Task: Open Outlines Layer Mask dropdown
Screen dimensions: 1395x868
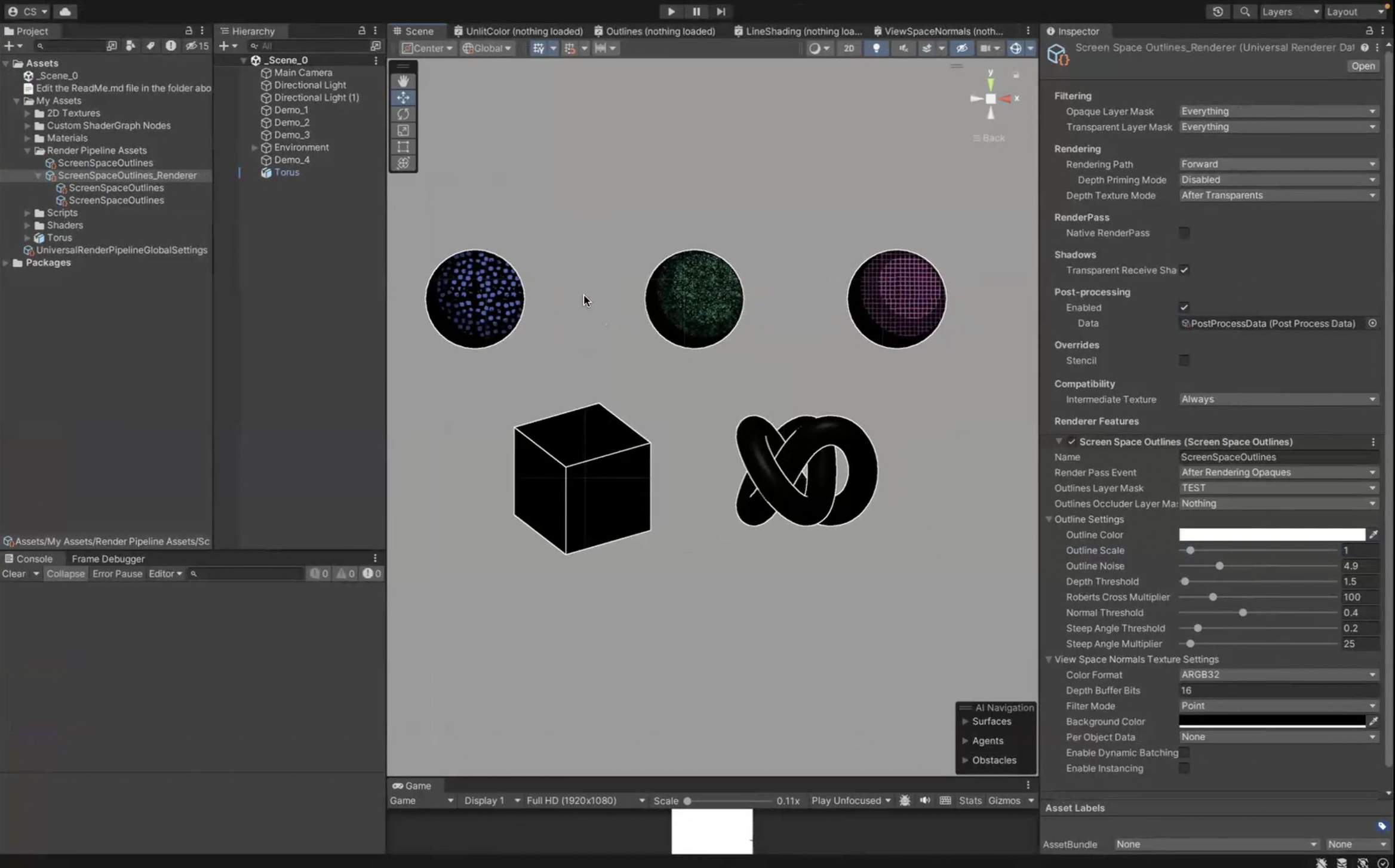Action: 1278,488
